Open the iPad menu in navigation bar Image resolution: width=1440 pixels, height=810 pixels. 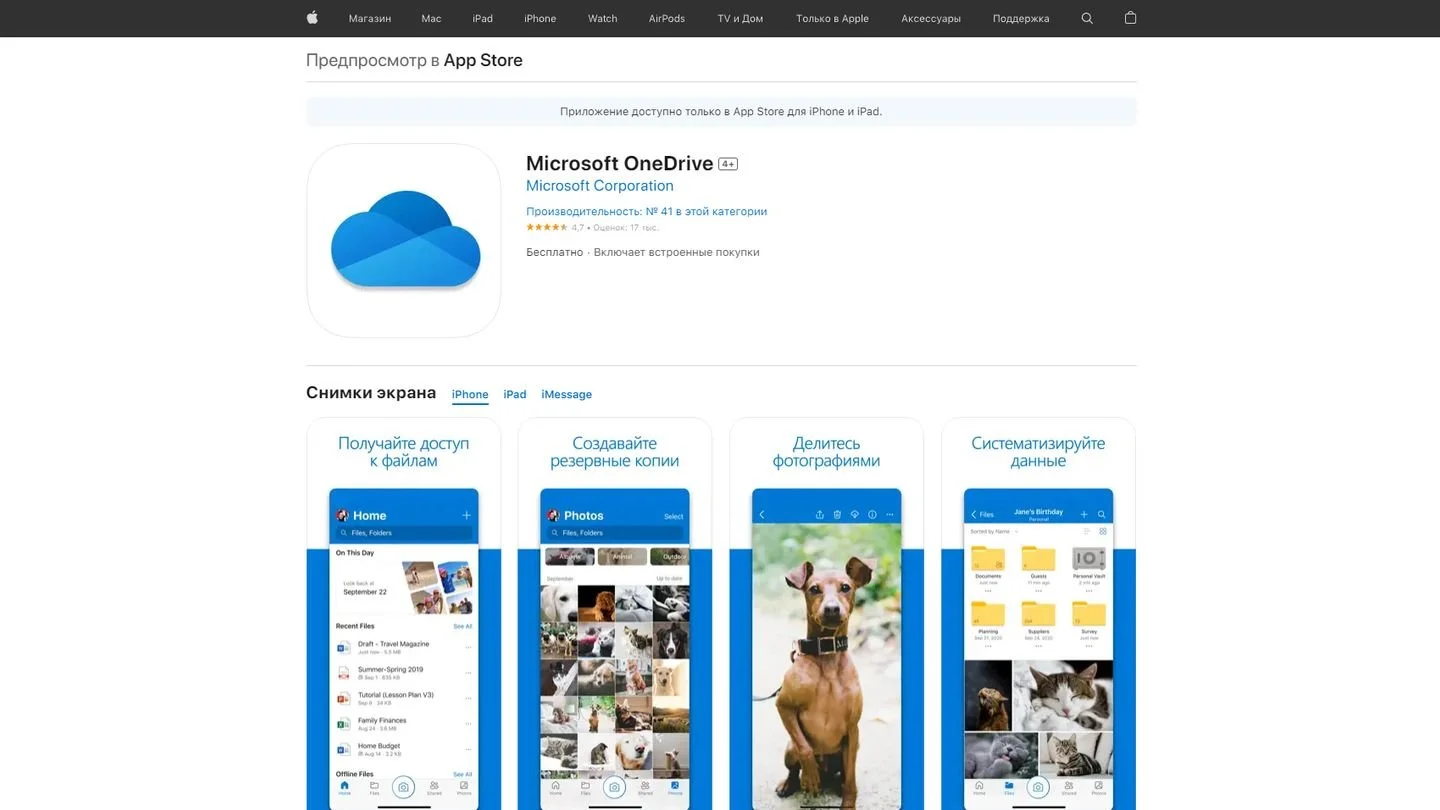click(x=483, y=18)
